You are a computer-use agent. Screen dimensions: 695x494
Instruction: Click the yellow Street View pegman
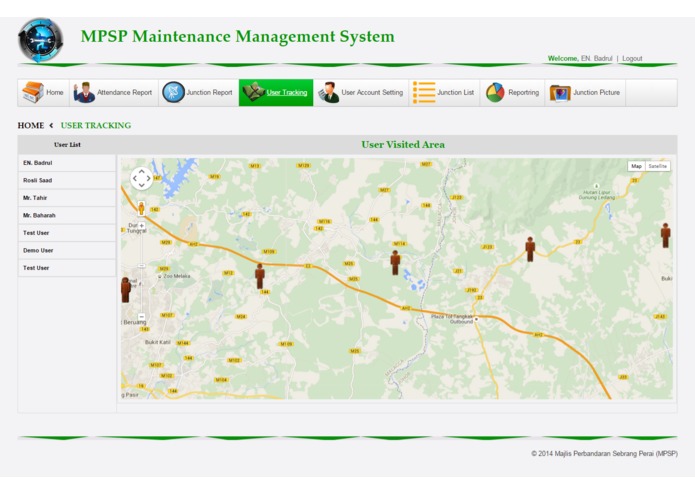[141, 208]
